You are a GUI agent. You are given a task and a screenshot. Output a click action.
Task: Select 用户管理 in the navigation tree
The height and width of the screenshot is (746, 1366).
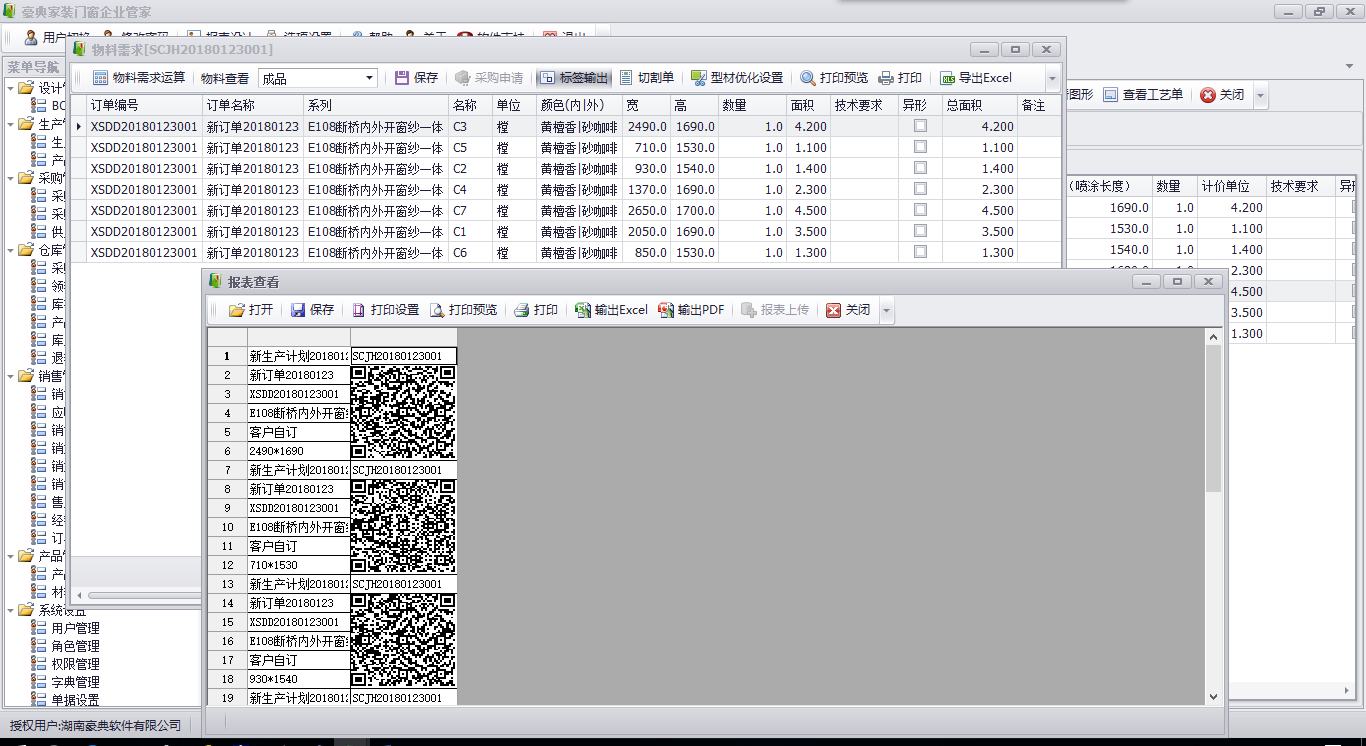coord(75,628)
